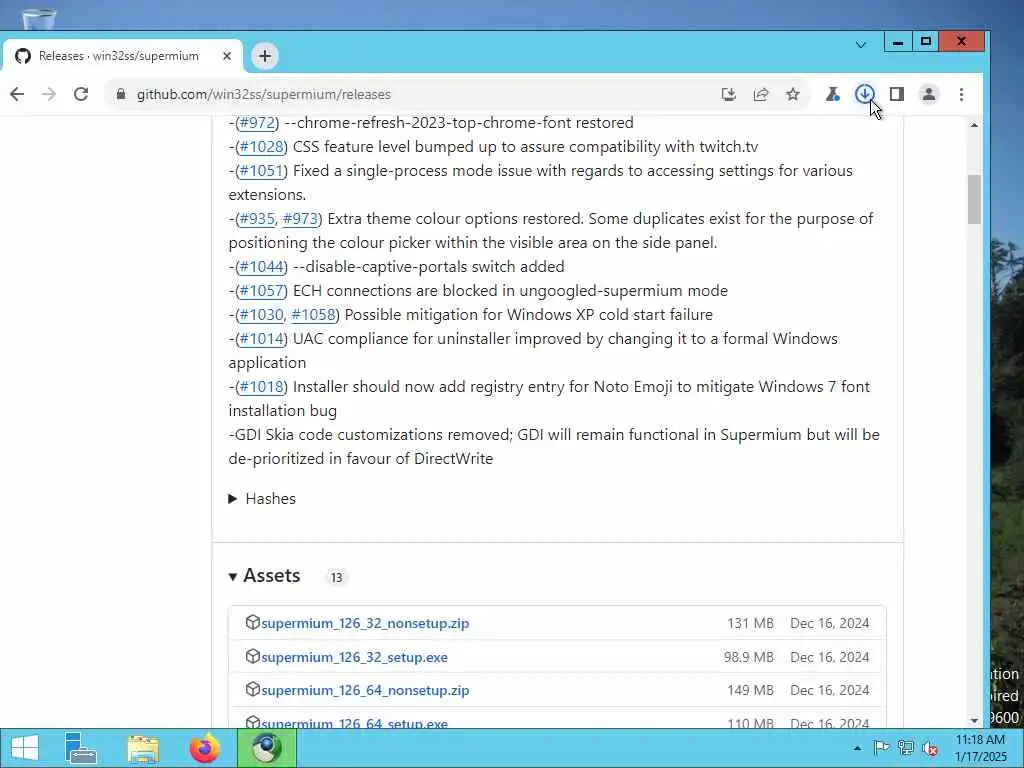Open the tab search chevron
Image resolution: width=1024 pixels, height=768 pixels.
coord(861,44)
